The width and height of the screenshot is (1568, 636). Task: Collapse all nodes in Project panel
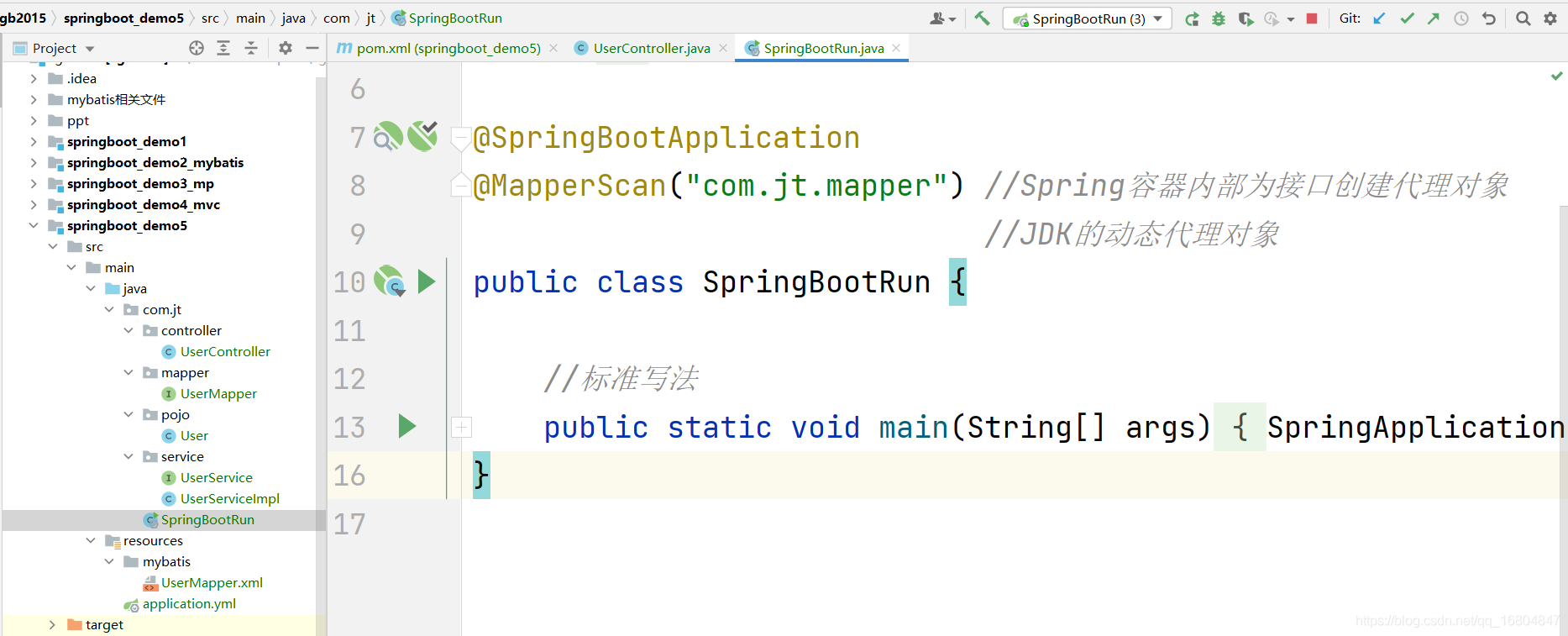coord(251,48)
